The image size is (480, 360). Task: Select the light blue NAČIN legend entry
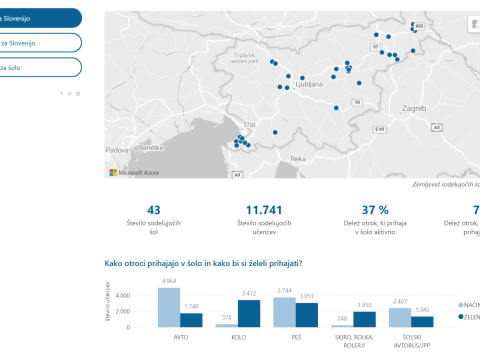(x=469, y=305)
